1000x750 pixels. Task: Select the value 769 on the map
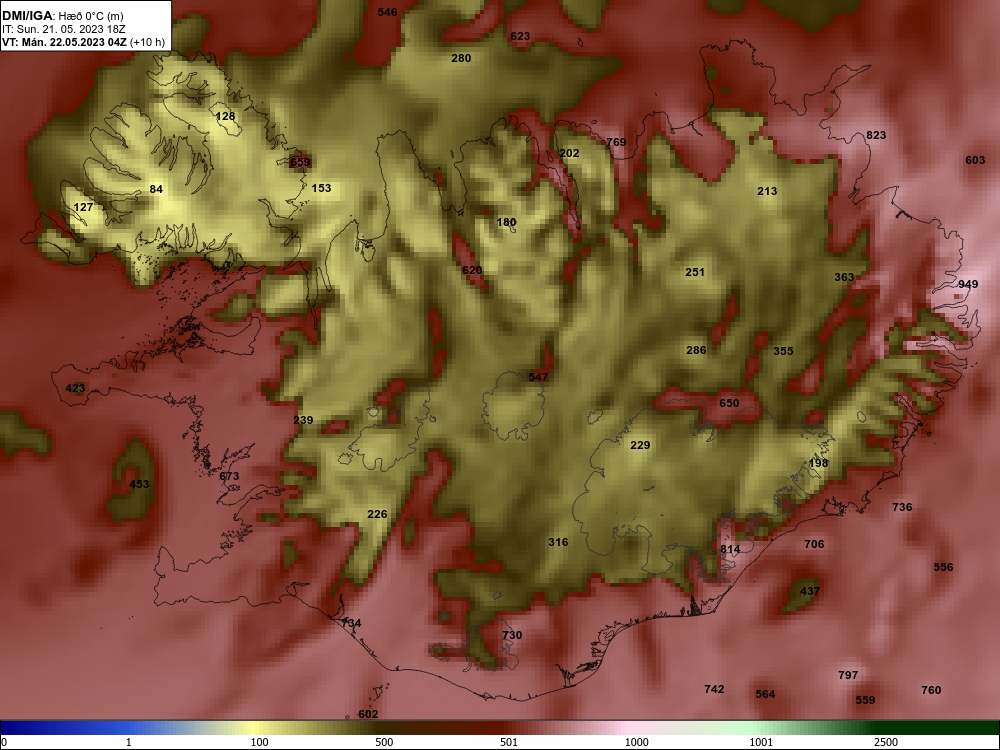click(x=616, y=142)
